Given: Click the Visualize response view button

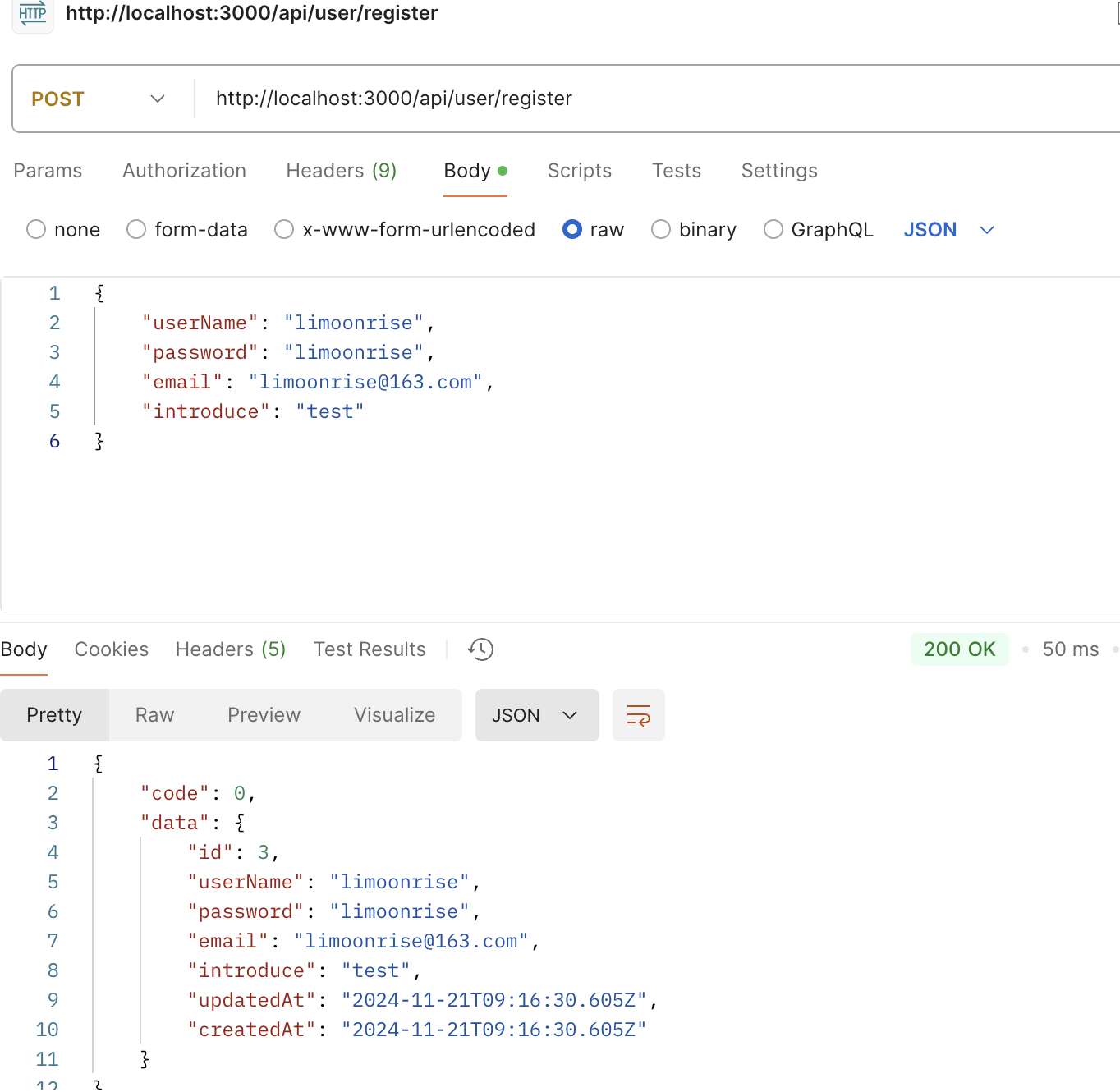Looking at the screenshot, I should point(394,715).
